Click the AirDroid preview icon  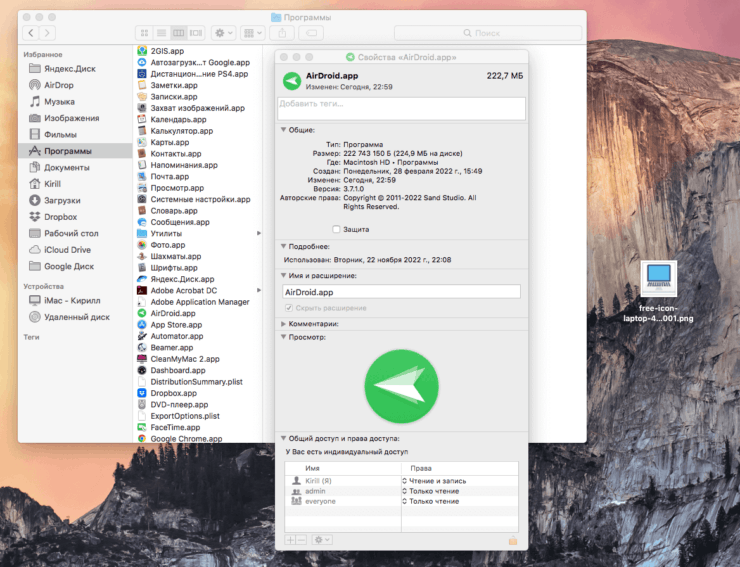point(402,386)
